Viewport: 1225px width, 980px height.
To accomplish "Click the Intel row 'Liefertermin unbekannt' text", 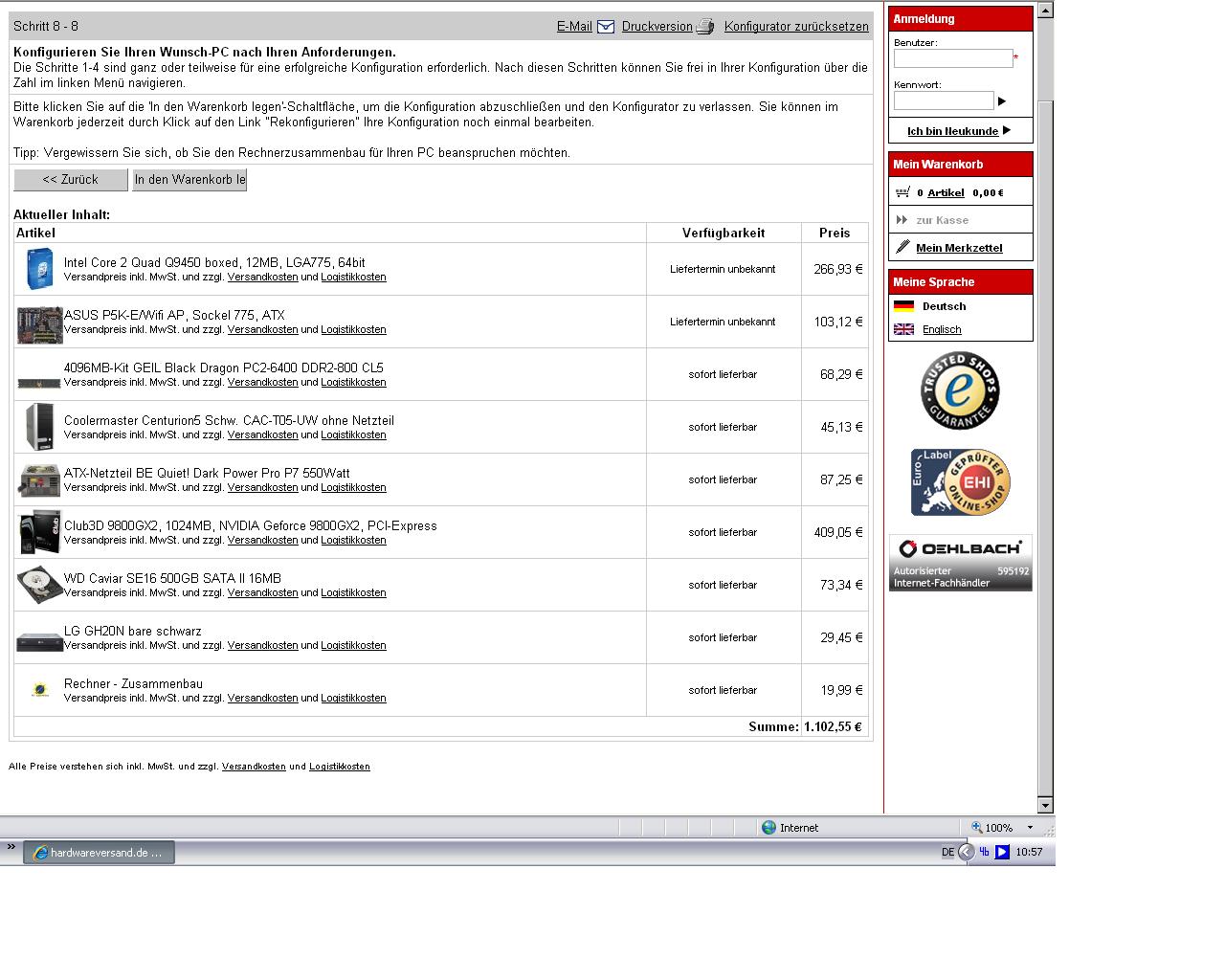I will [x=723, y=269].
